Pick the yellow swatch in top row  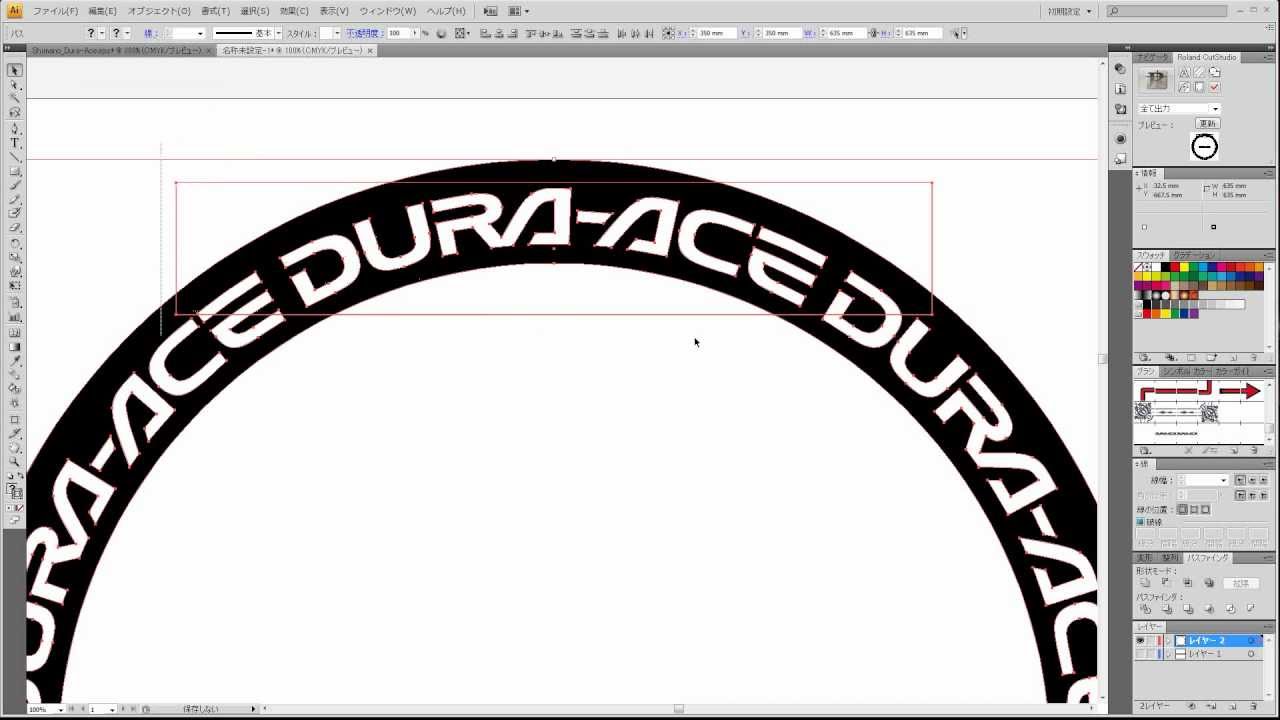click(1184, 267)
